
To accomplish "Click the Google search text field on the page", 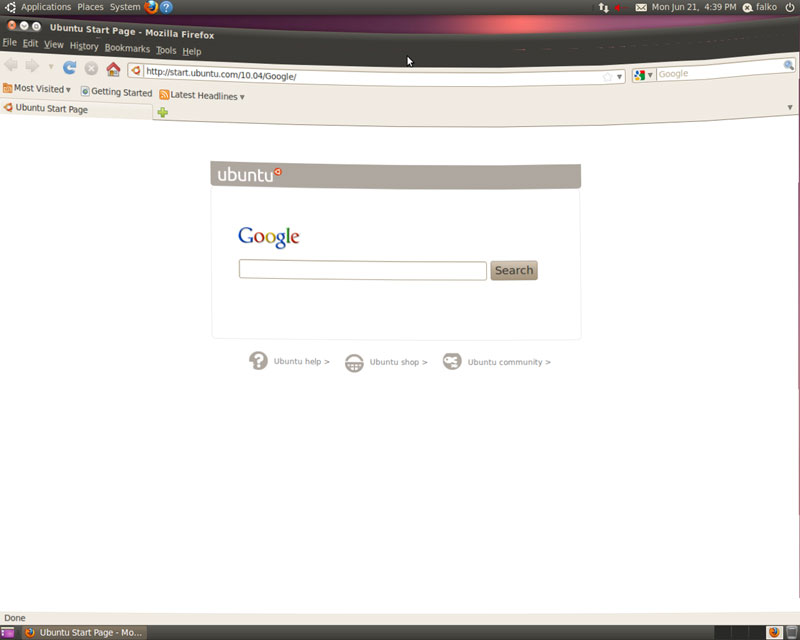I will pyautogui.click(x=363, y=270).
